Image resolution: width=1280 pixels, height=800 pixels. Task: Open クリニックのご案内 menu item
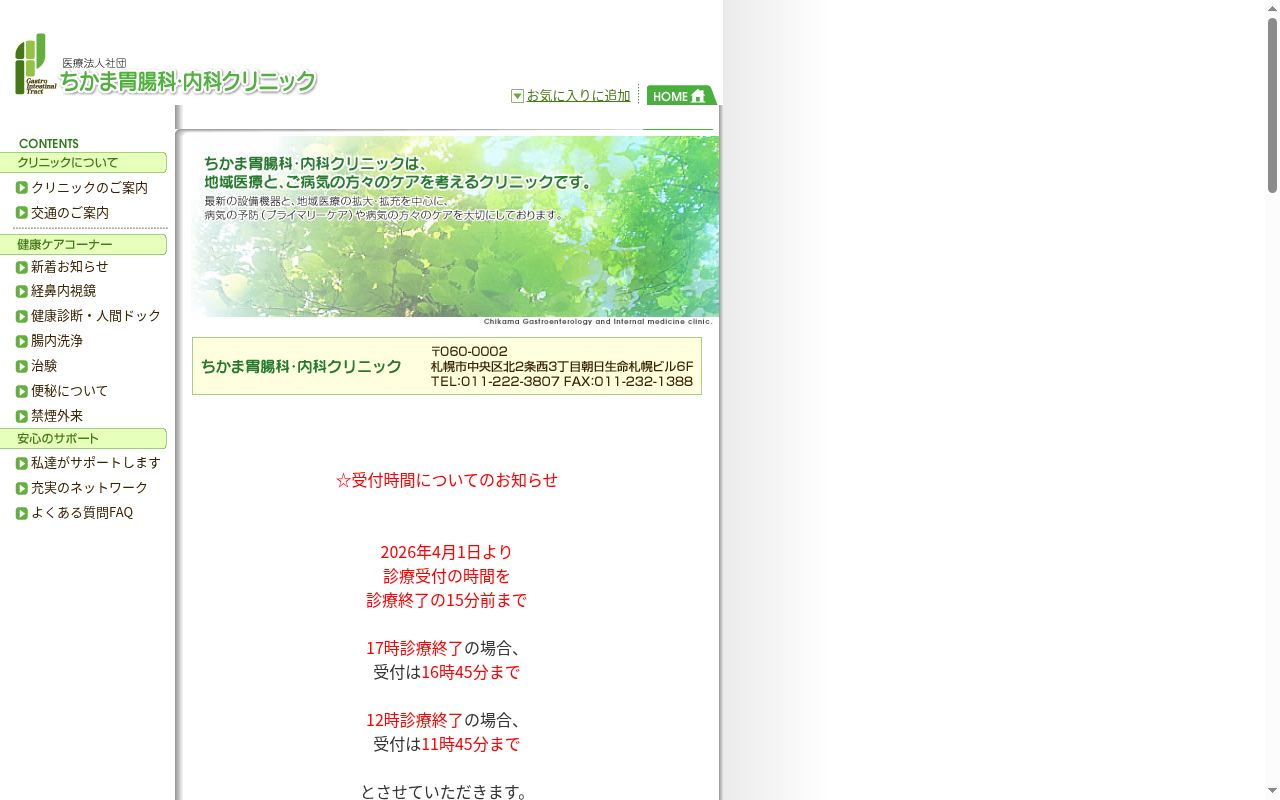[x=89, y=187]
